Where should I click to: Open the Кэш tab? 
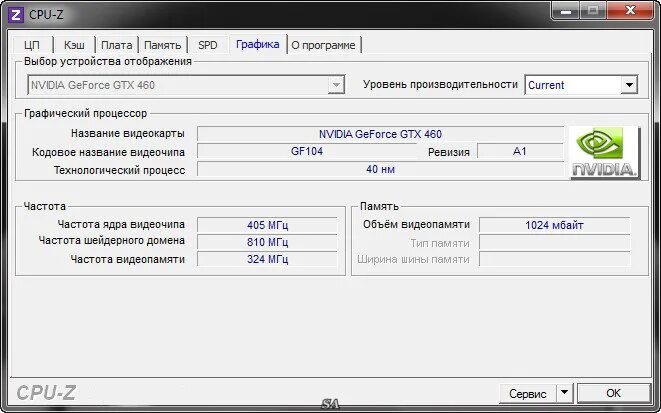pos(74,45)
